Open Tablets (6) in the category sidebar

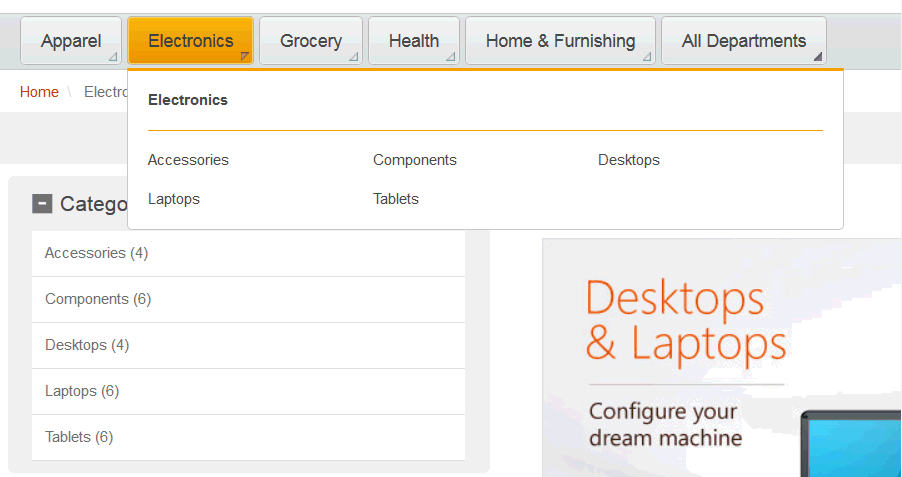[79, 437]
